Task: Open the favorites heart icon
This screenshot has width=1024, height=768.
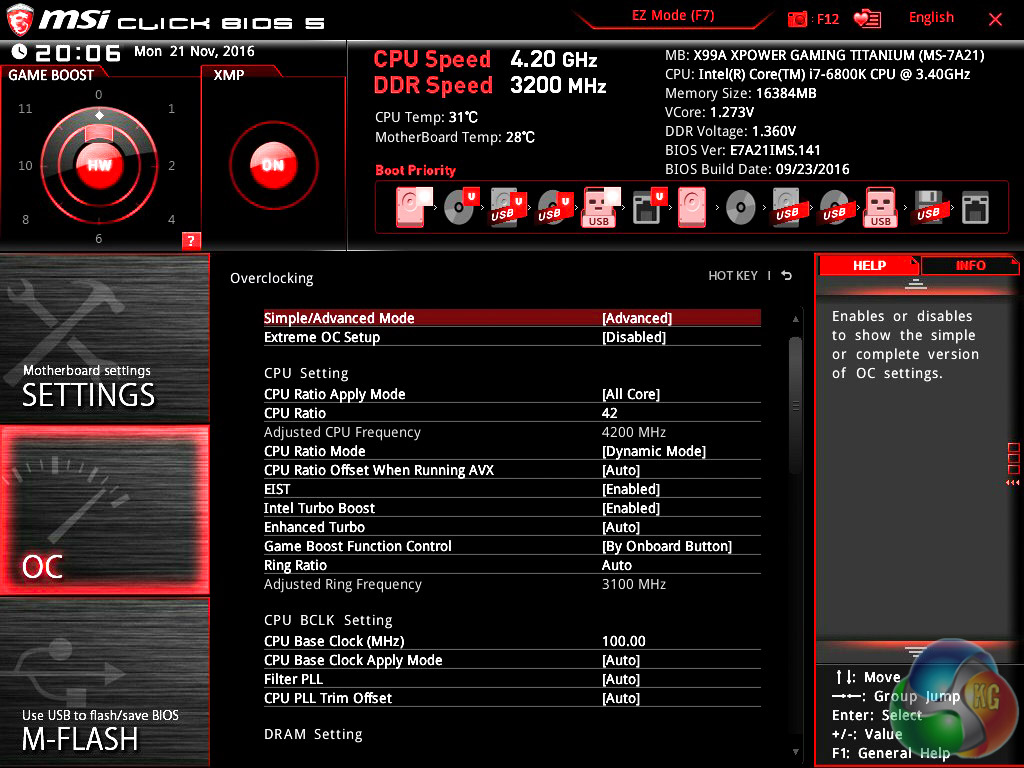Action: click(867, 19)
